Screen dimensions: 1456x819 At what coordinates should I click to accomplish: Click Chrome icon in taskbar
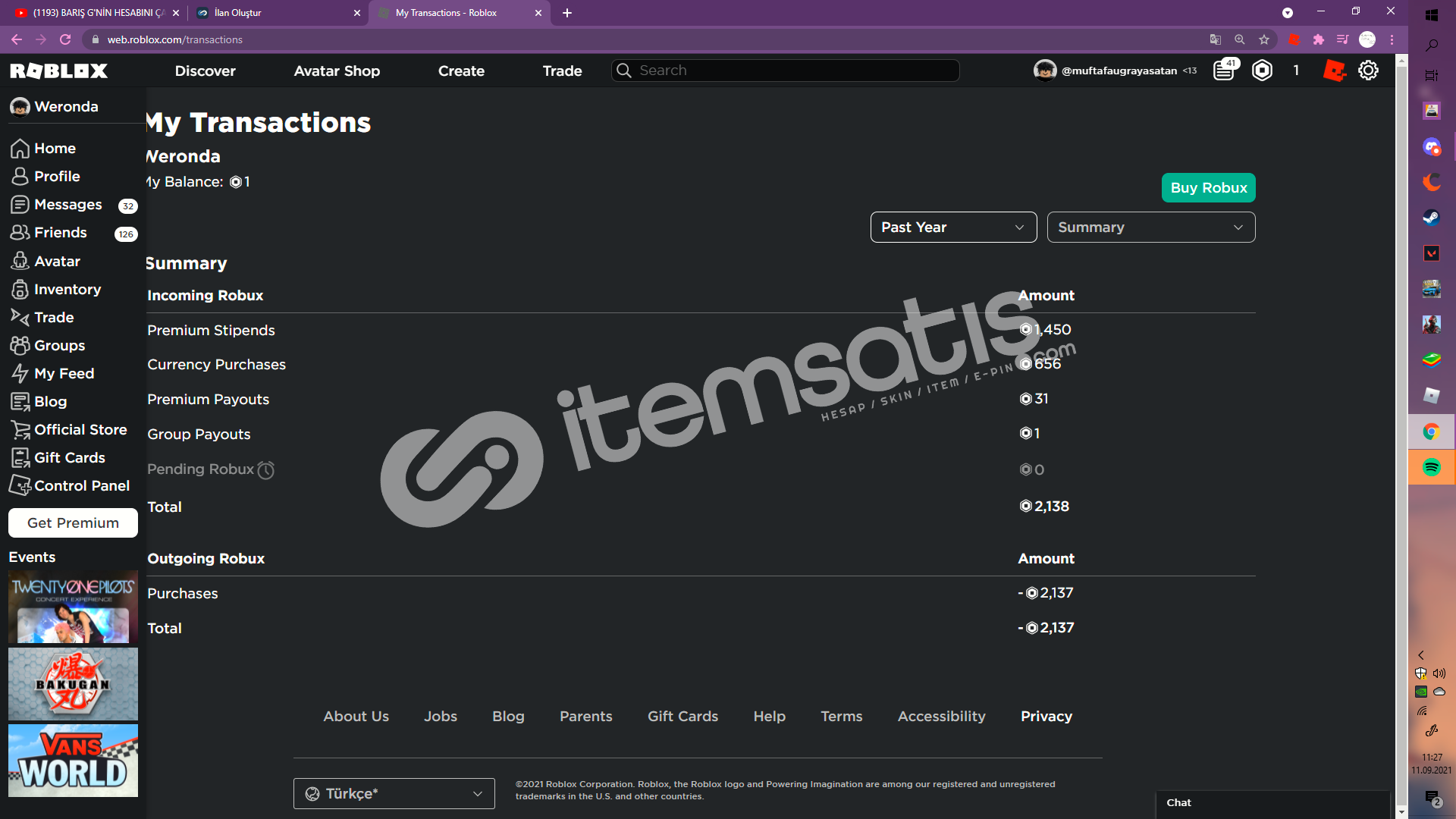(x=1432, y=431)
